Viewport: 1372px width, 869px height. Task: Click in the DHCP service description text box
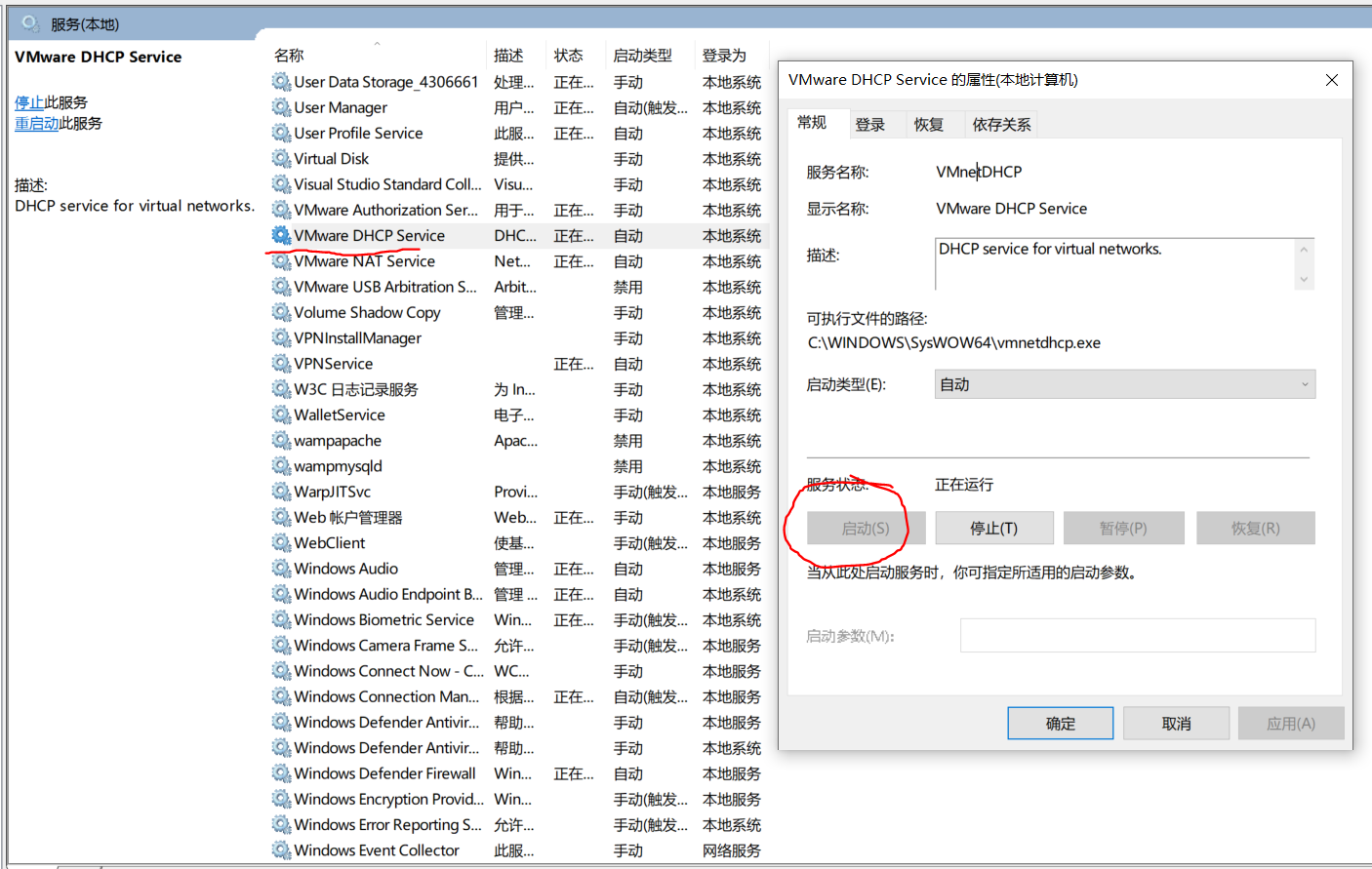click(x=1114, y=264)
